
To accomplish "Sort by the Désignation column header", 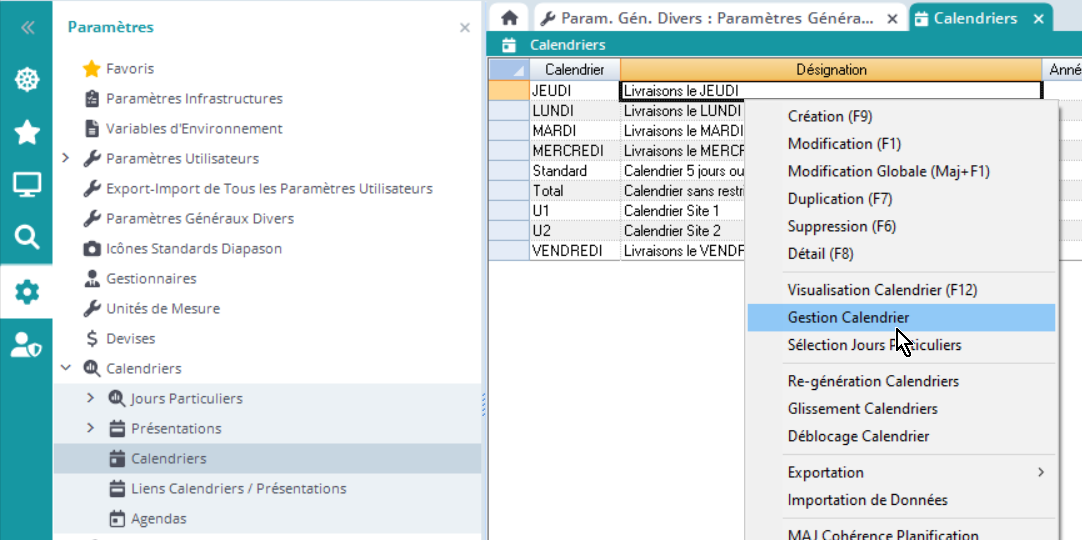I will tap(830, 70).
